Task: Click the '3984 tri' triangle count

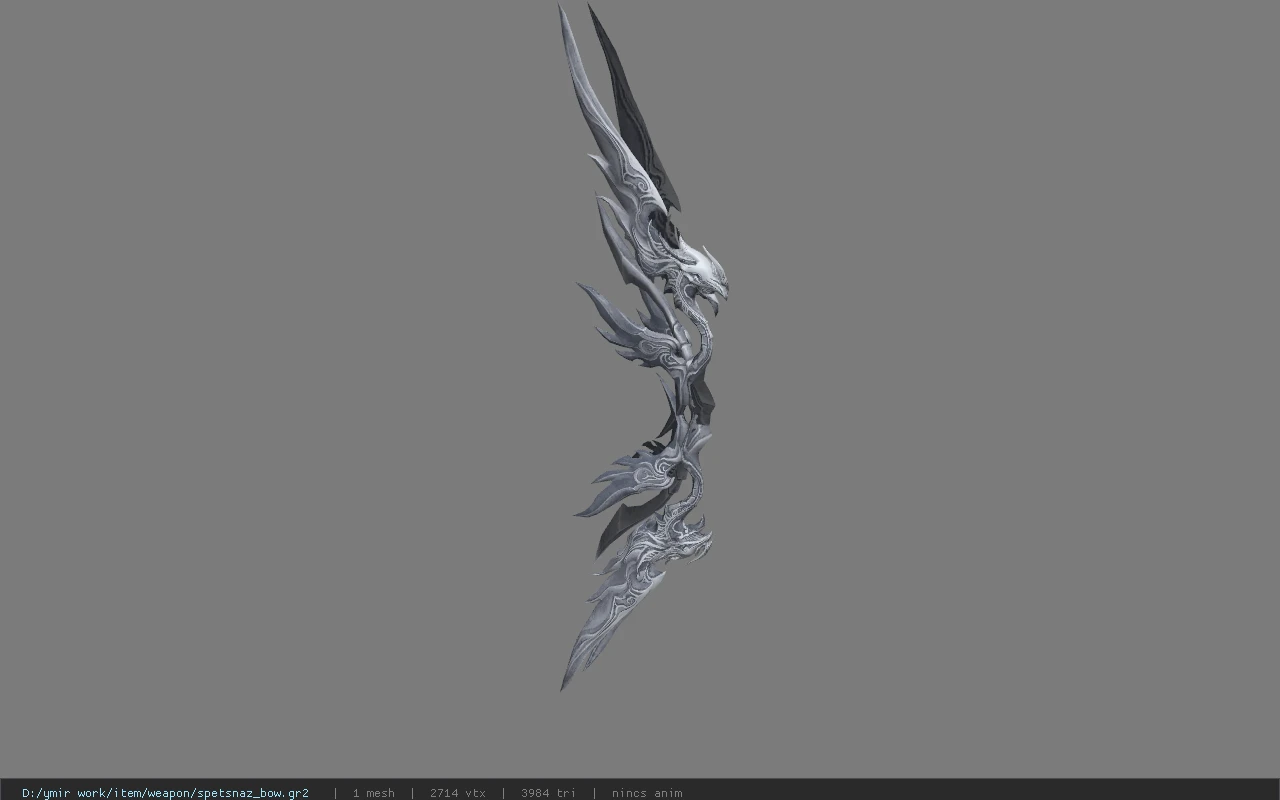Action: pyautogui.click(x=548, y=793)
